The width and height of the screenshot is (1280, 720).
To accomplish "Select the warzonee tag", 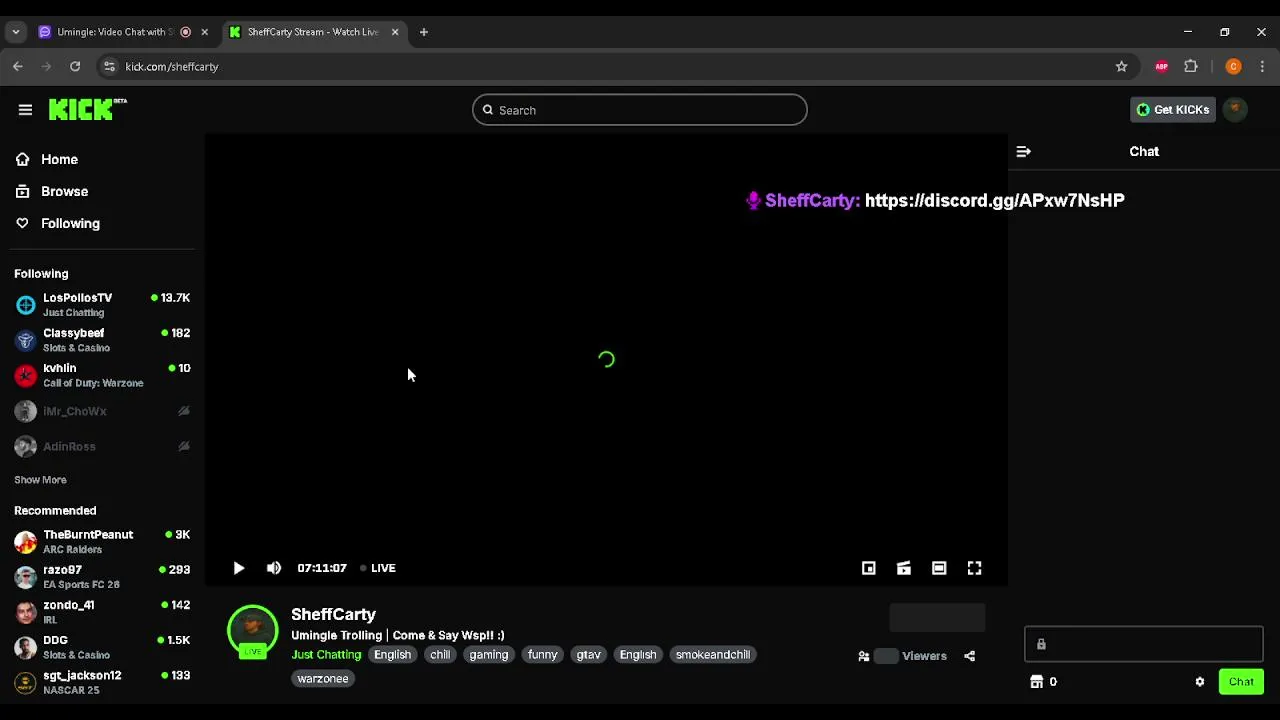I will point(322,679).
